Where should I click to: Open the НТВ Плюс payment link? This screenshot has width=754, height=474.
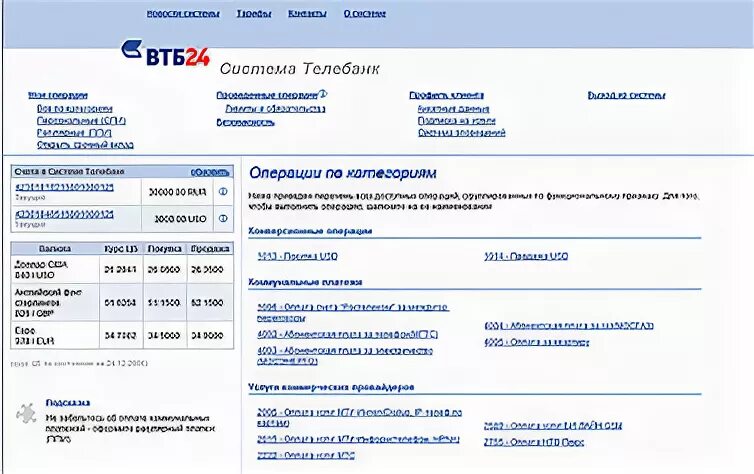[x=534, y=442]
